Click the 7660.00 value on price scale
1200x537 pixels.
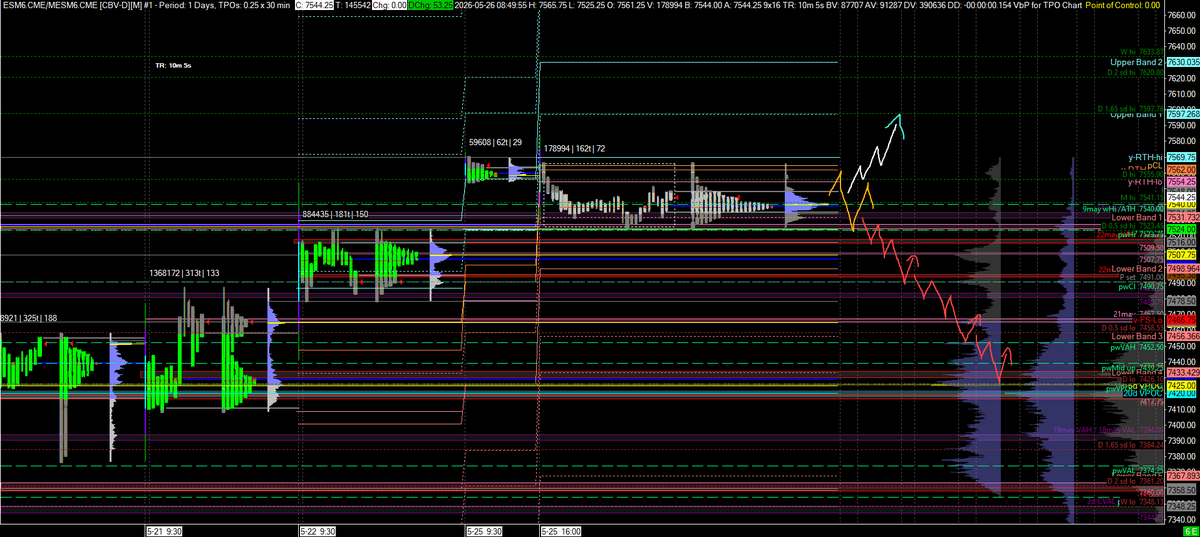(1180, 15)
